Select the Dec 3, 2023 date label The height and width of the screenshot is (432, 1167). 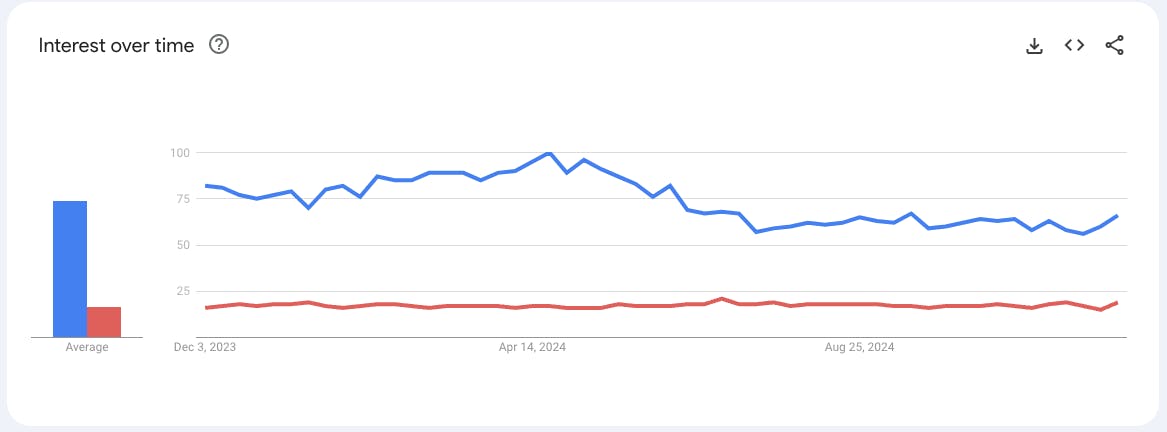(205, 347)
